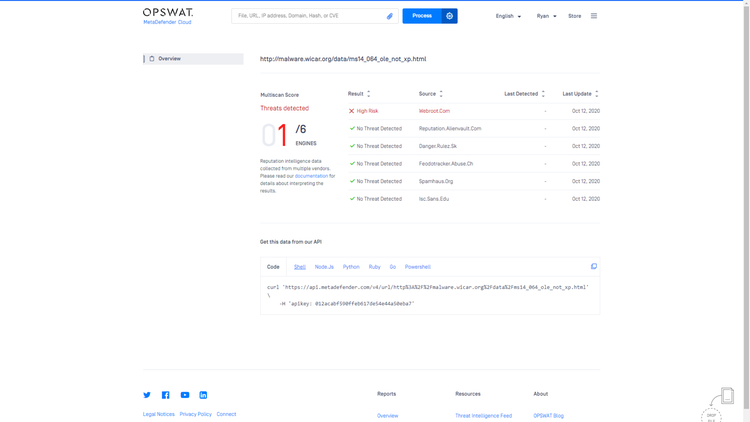The image size is (750, 422).
Task: Click the About footer heading
Action: (x=540, y=394)
